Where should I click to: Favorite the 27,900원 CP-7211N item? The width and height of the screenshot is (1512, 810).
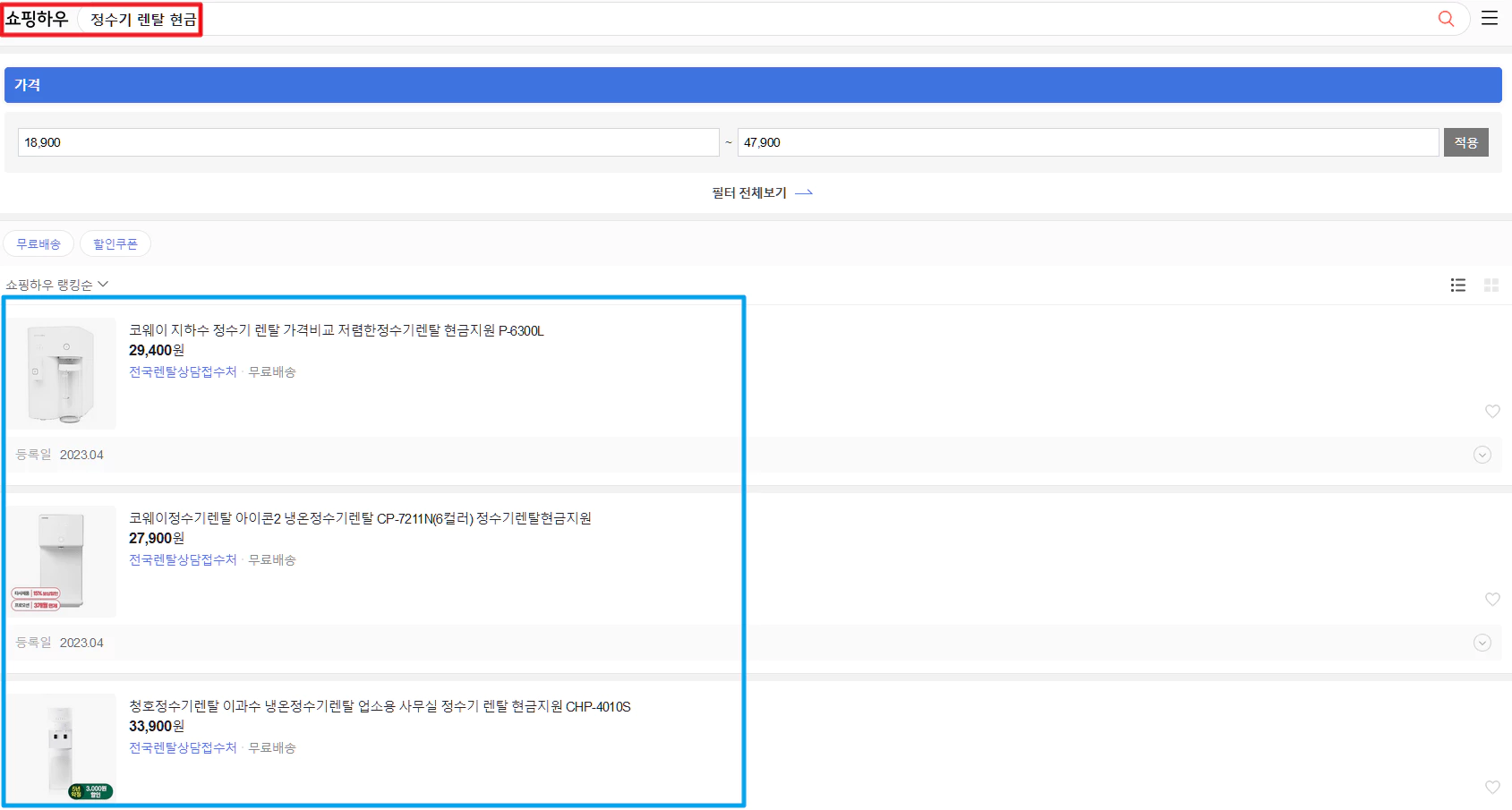(1492, 599)
